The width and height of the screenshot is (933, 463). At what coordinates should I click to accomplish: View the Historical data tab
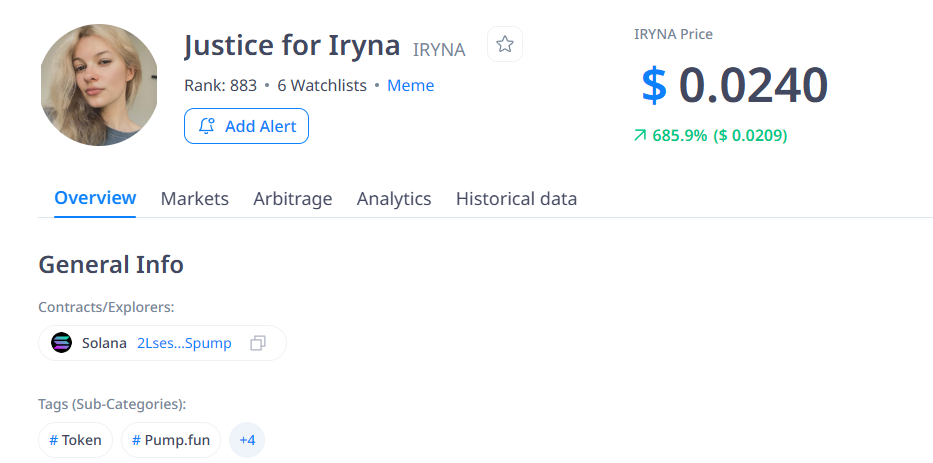[x=516, y=199]
